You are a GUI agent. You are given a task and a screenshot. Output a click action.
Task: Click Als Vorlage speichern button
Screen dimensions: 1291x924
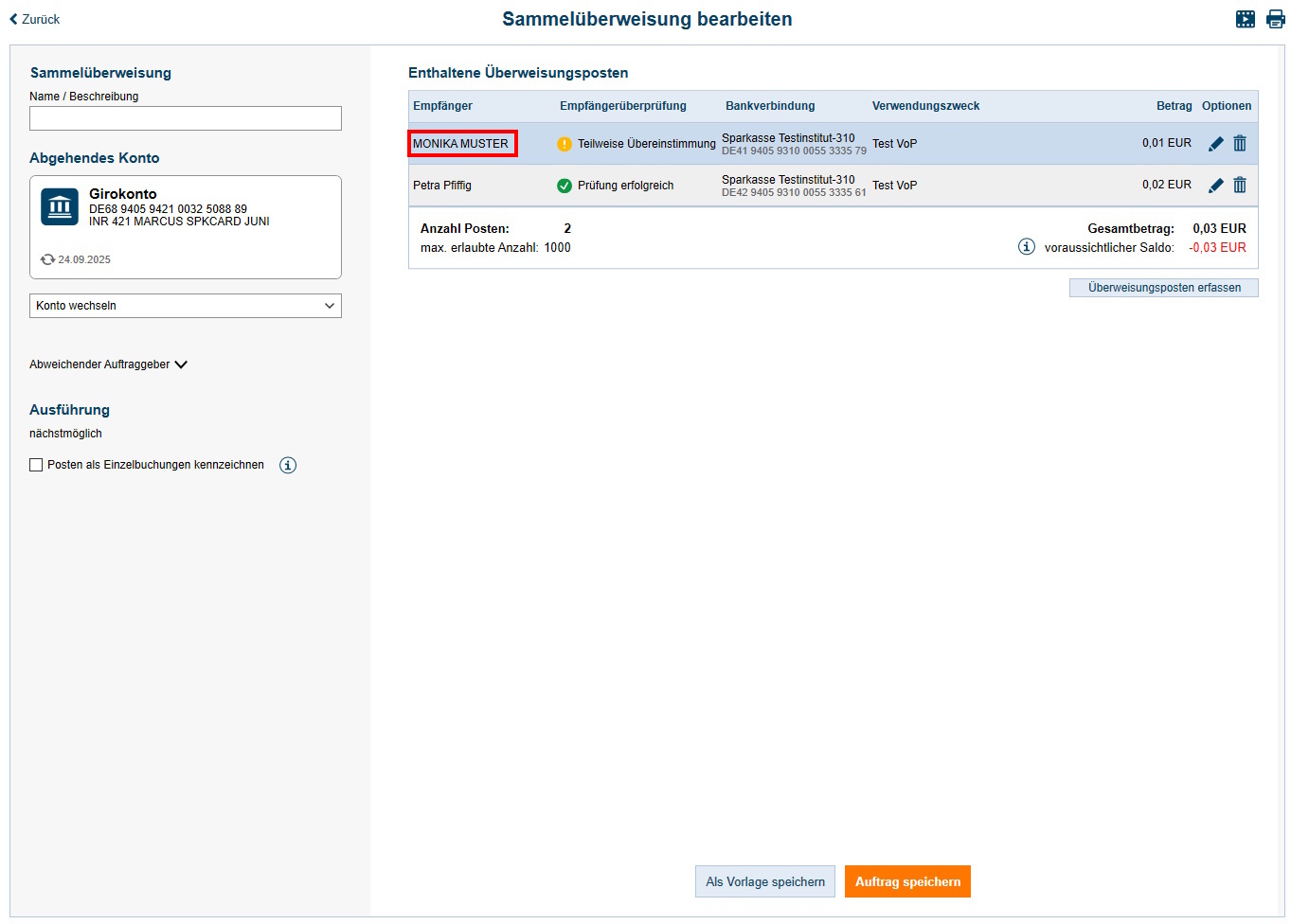click(x=764, y=881)
